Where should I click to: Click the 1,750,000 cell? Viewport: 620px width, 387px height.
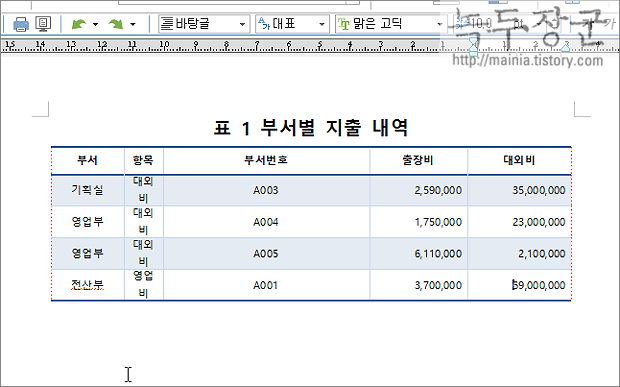pos(418,222)
